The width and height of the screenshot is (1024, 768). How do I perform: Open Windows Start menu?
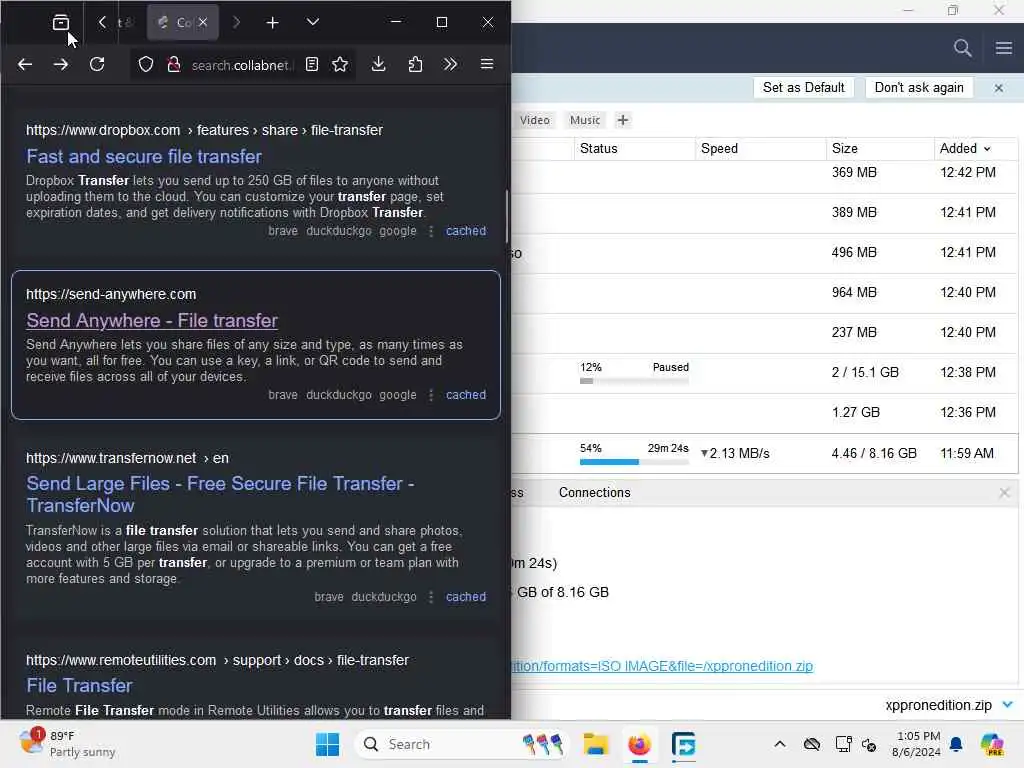[327, 744]
